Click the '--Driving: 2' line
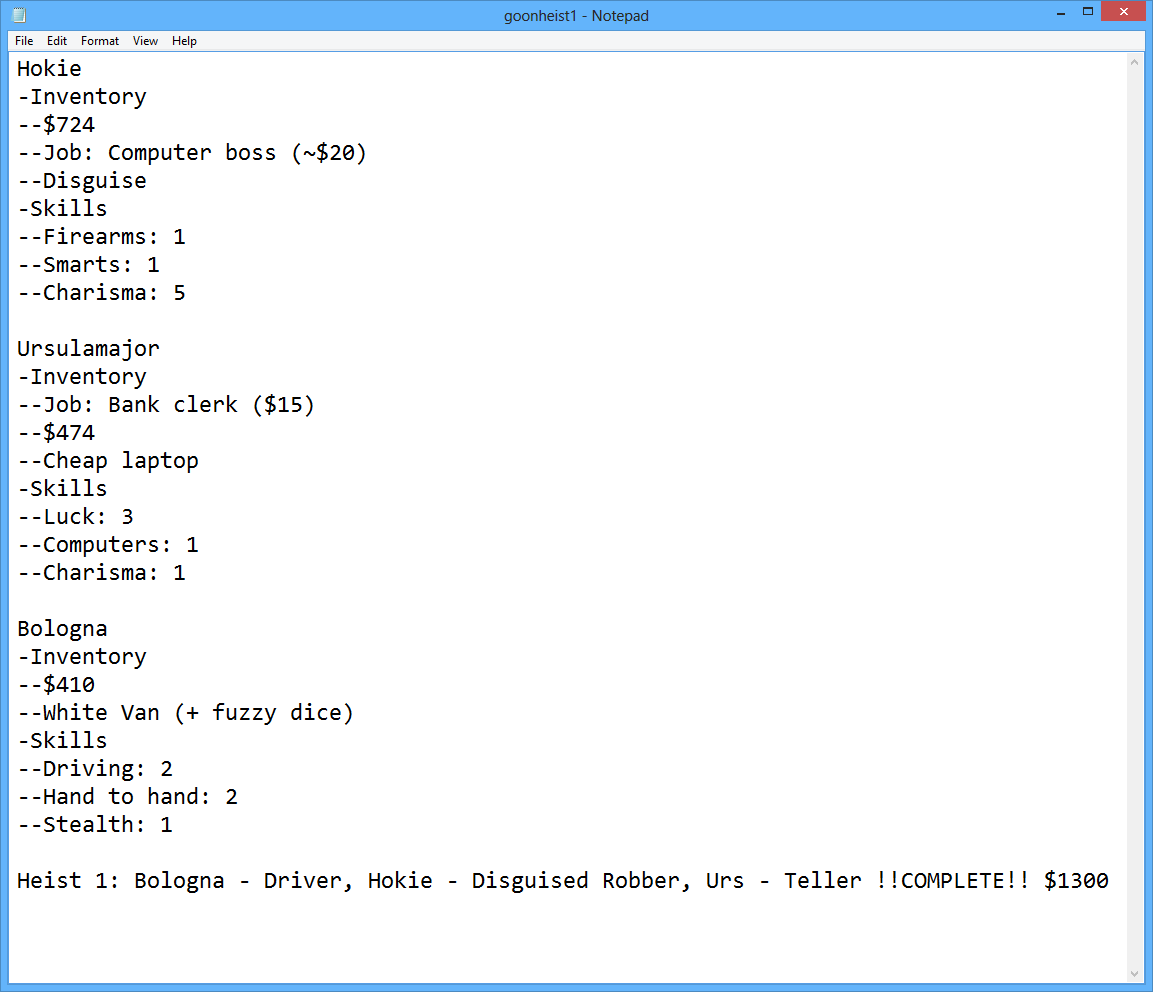Viewport: 1153px width, 992px height. [x=95, y=769]
